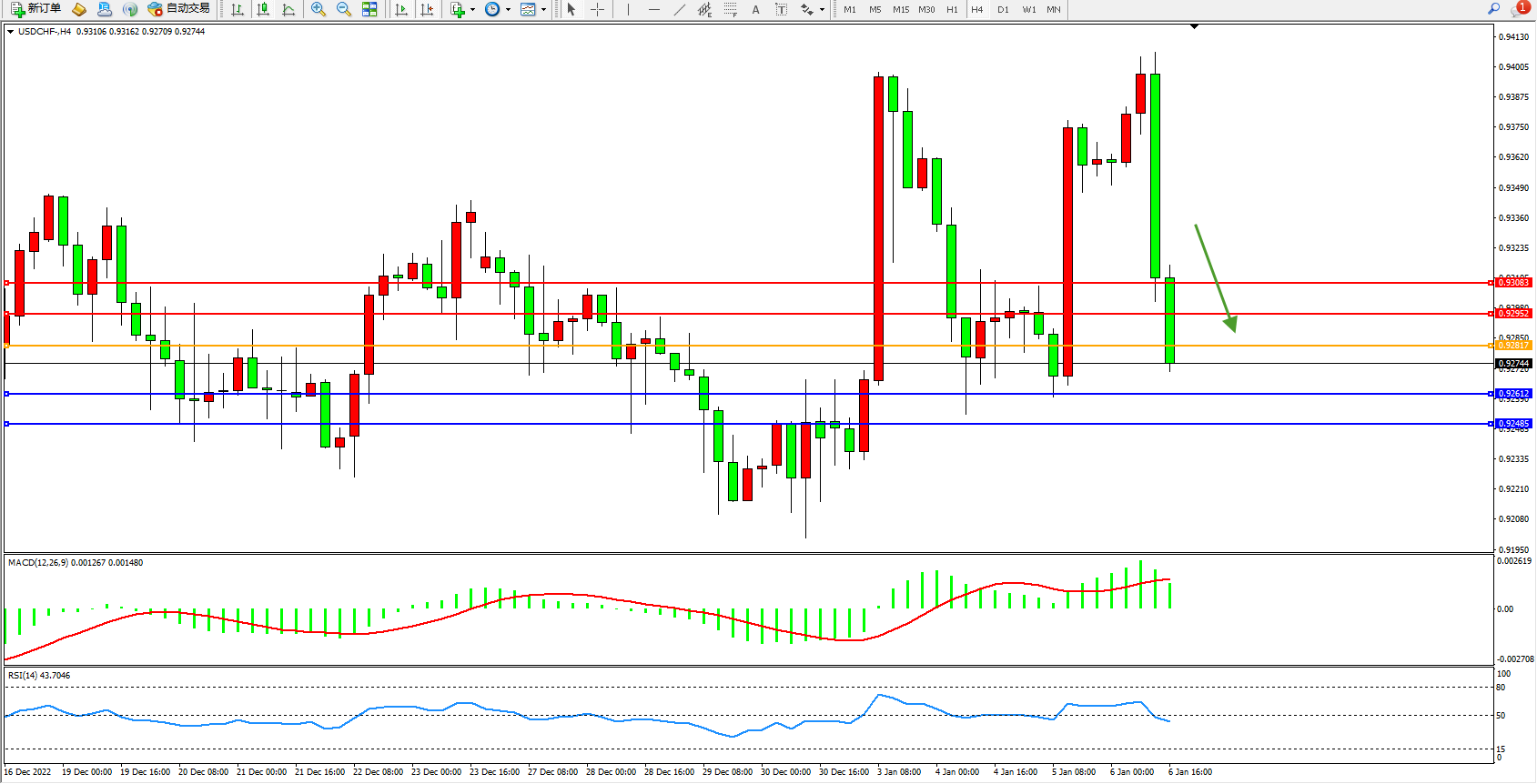Toggle chart auto scroll to latest bar
Image resolution: width=1537 pixels, height=784 pixels.
tap(401, 9)
